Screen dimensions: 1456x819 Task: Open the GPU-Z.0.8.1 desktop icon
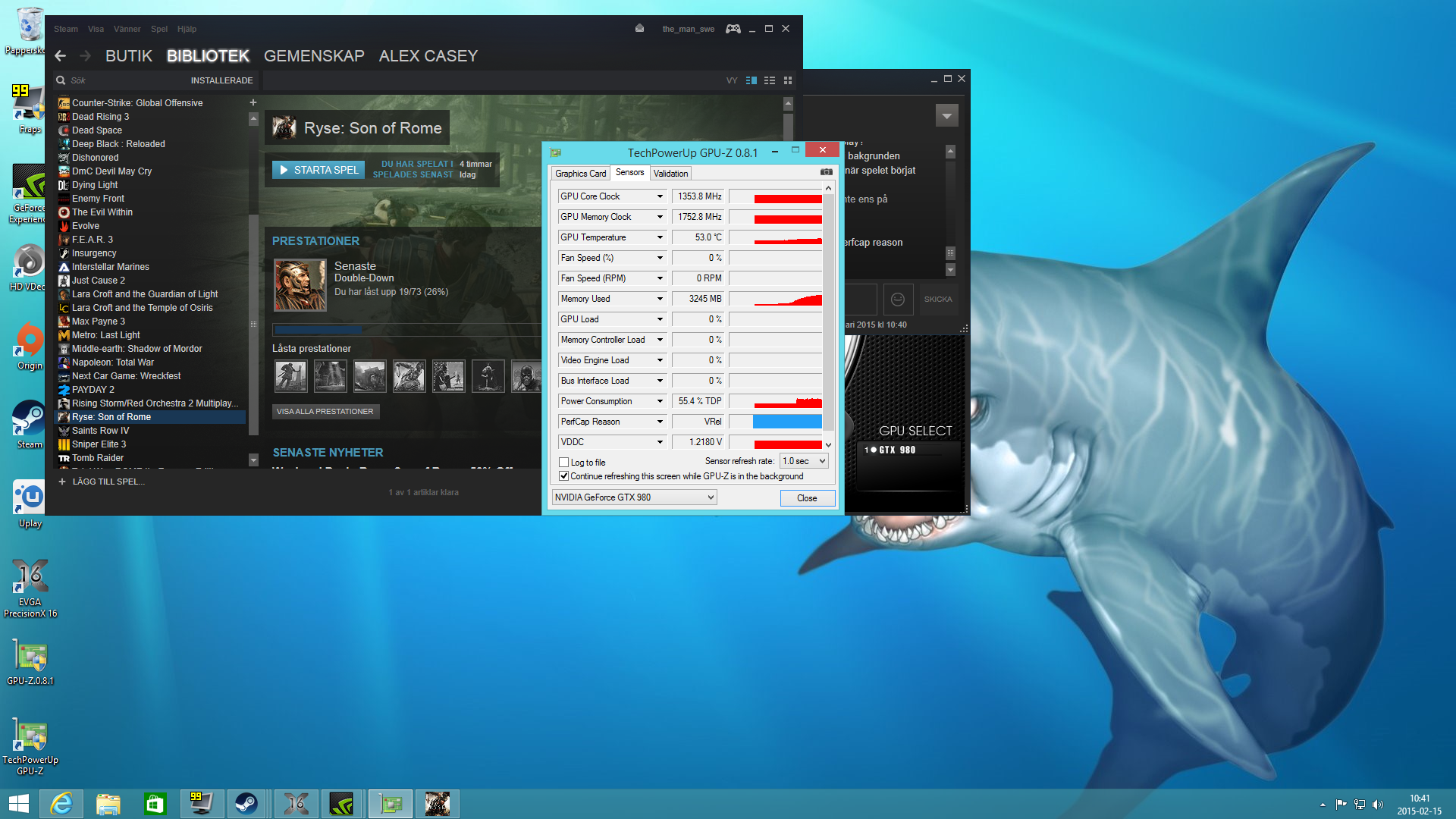[x=30, y=661]
